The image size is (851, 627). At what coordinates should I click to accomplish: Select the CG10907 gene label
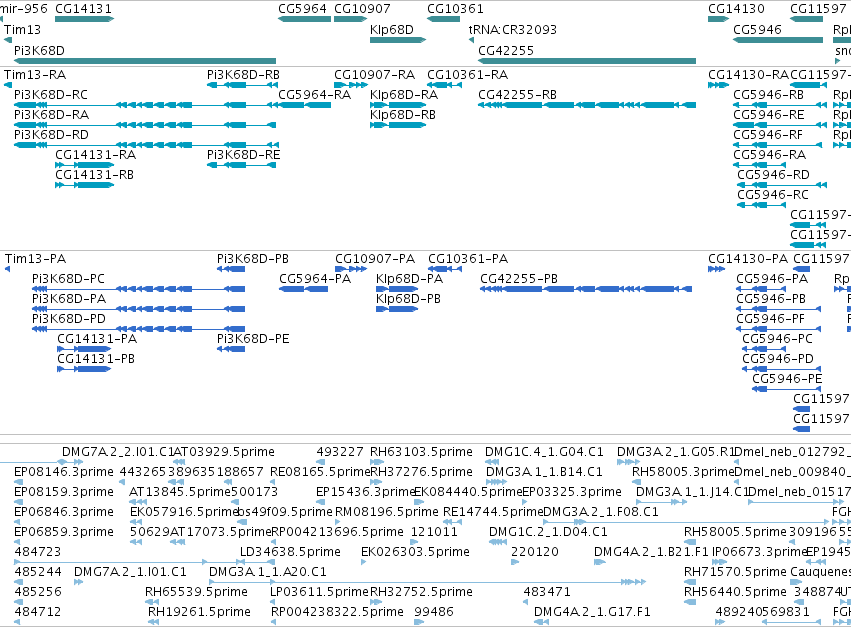point(362,9)
